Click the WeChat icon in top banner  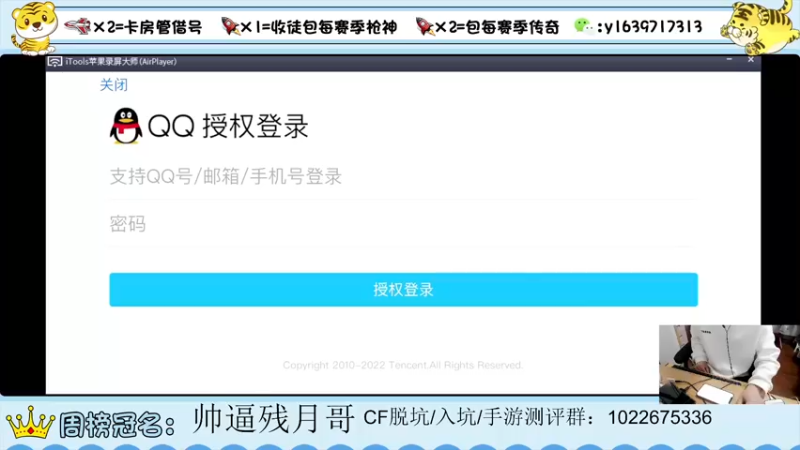click(583, 25)
